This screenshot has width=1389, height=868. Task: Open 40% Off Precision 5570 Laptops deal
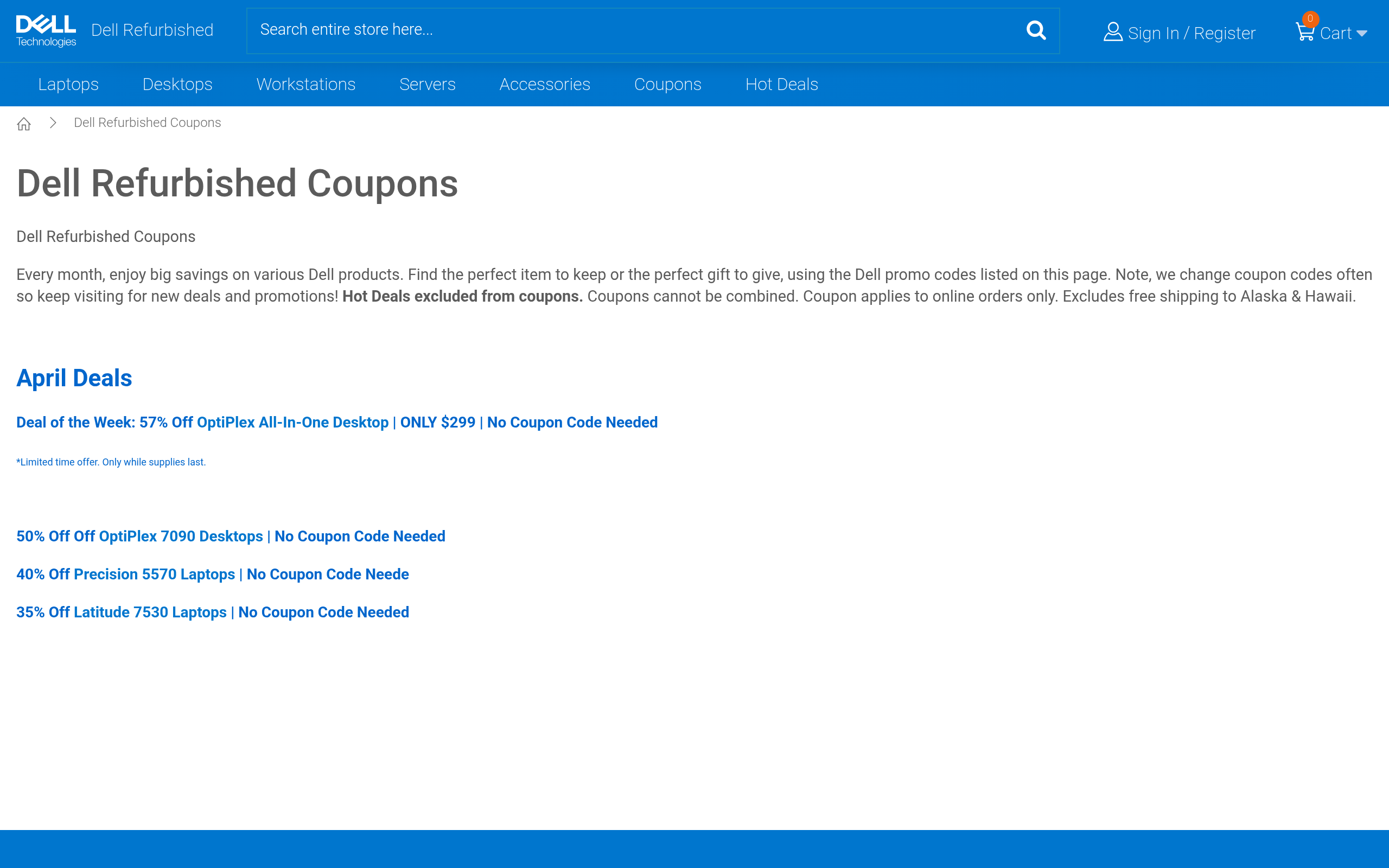(212, 574)
